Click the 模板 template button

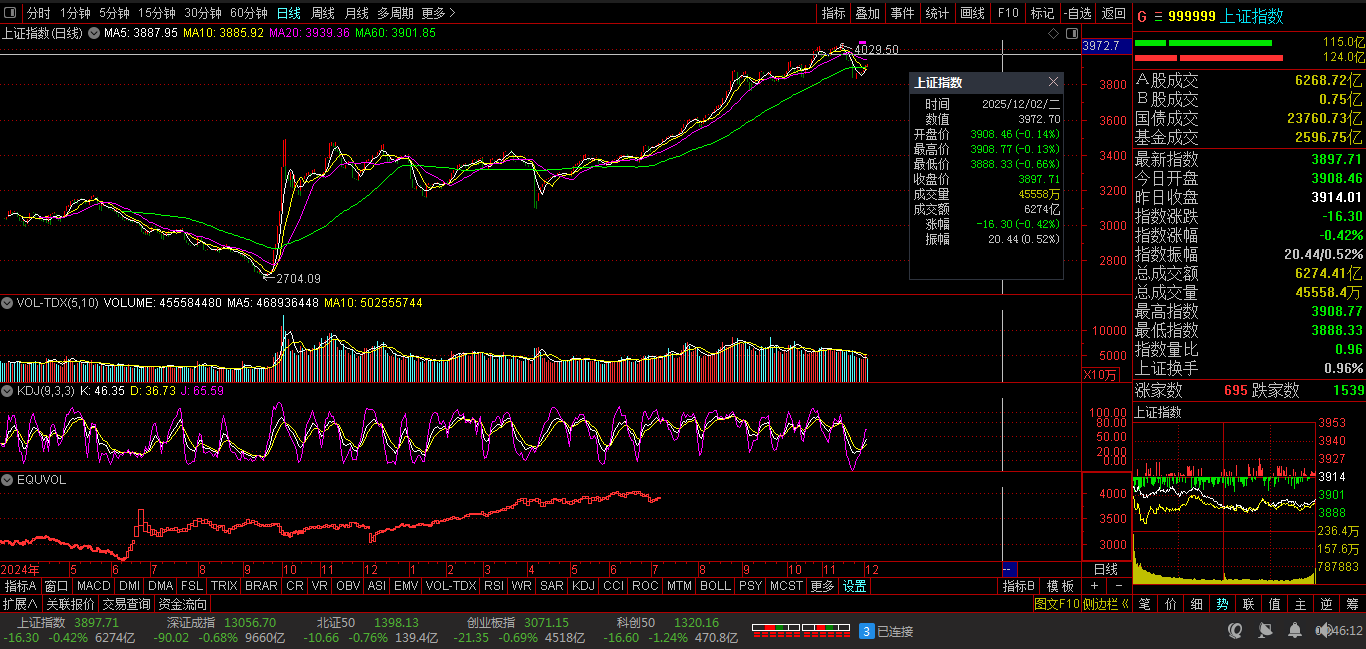[1060, 586]
